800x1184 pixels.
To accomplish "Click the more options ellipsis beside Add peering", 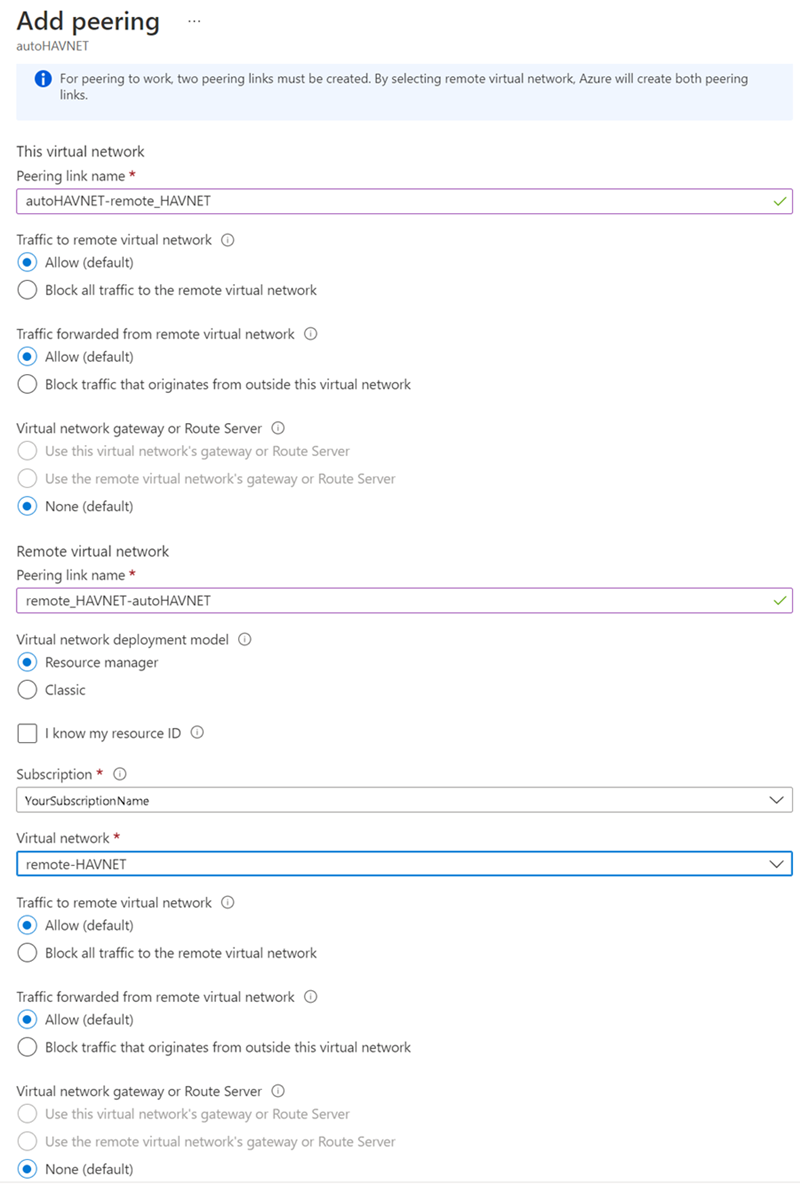I will click(194, 21).
